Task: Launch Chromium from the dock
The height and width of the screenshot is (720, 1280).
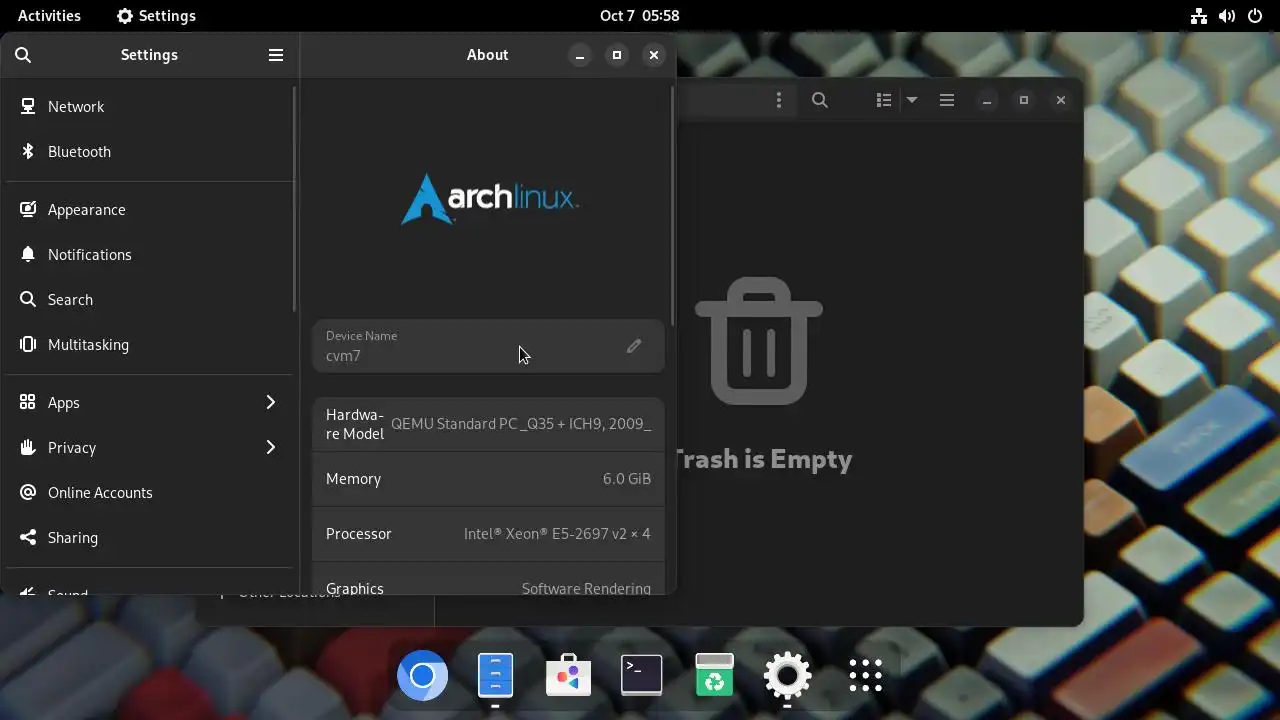Action: pyautogui.click(x=422, y=677)
